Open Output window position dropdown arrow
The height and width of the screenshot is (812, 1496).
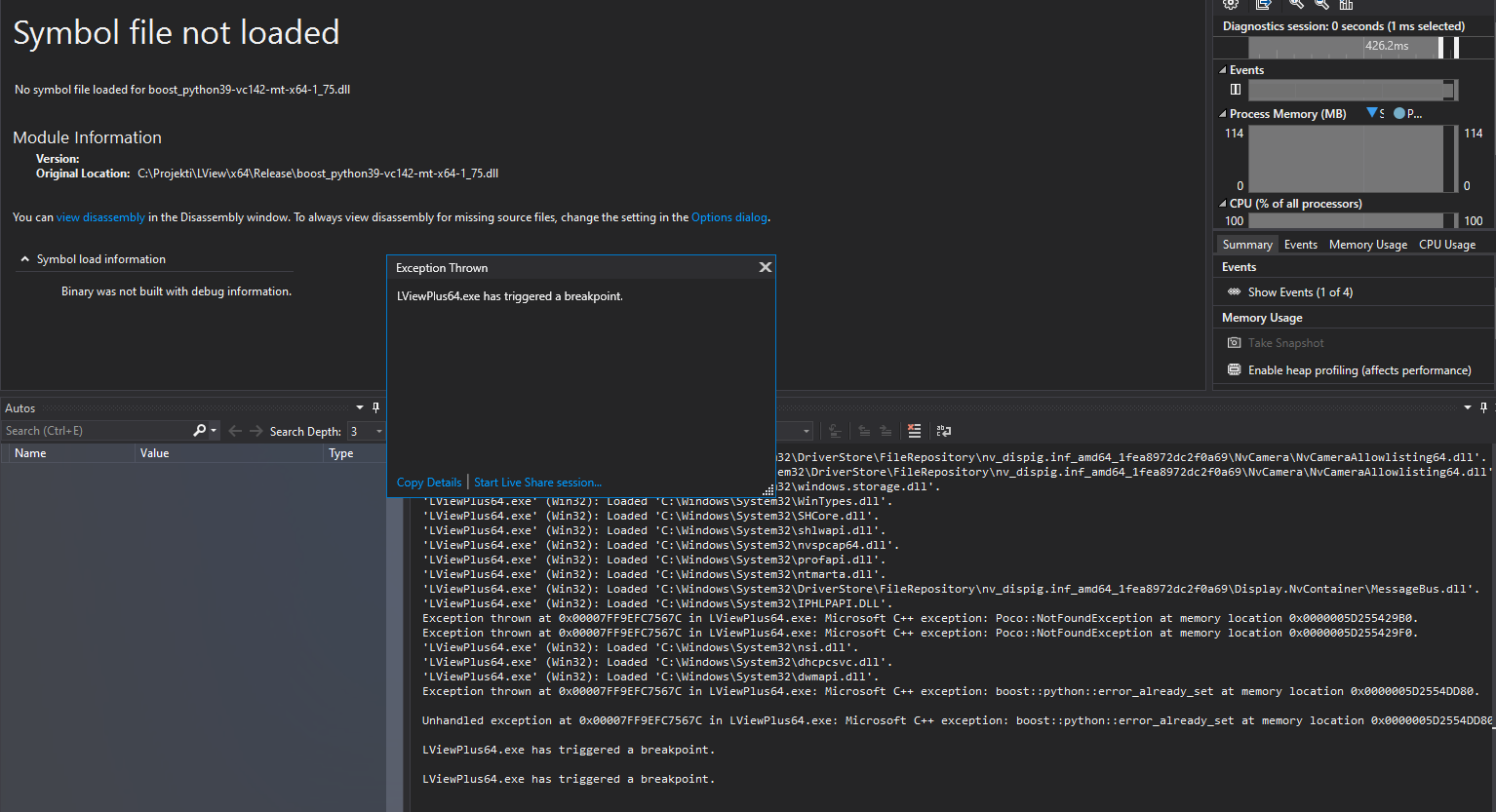(1468, 407)
